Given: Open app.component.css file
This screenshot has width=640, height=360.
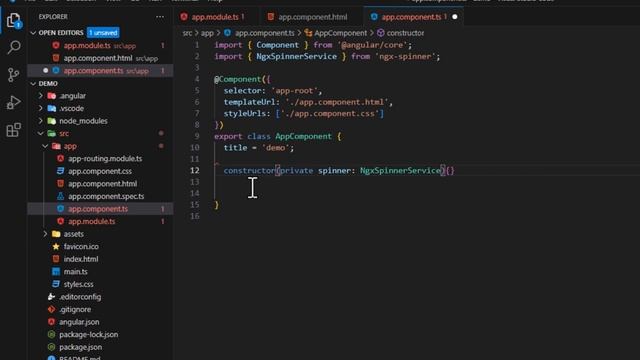Looking at the screenshot, I should [x=100, y=171].
